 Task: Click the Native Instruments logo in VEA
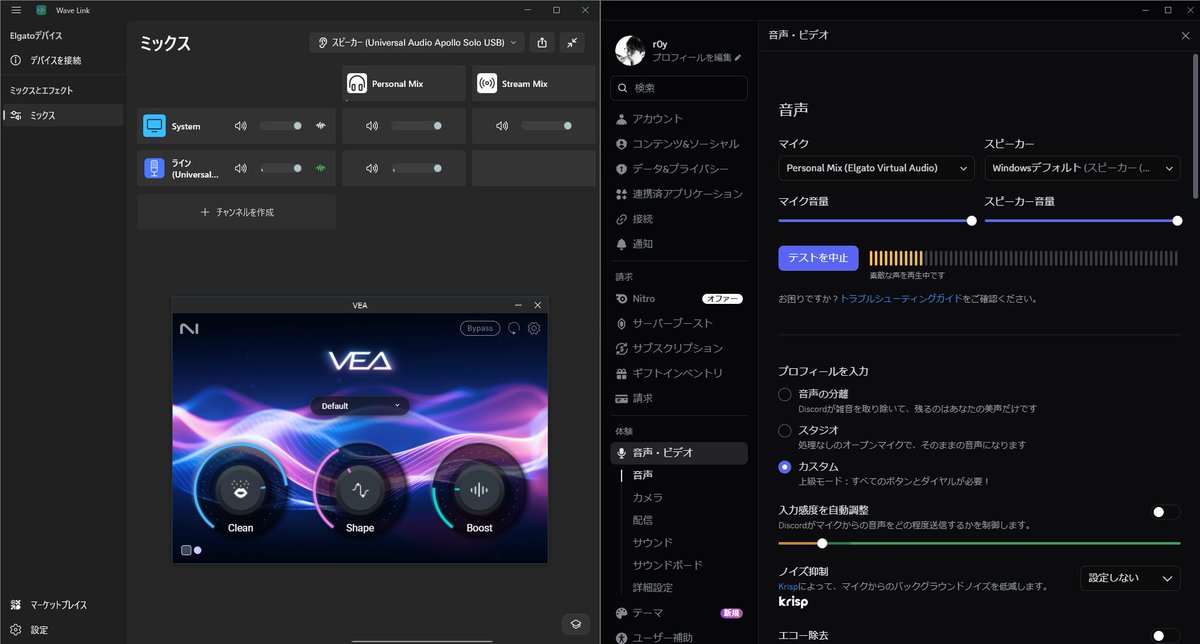(x=189, y=328)
